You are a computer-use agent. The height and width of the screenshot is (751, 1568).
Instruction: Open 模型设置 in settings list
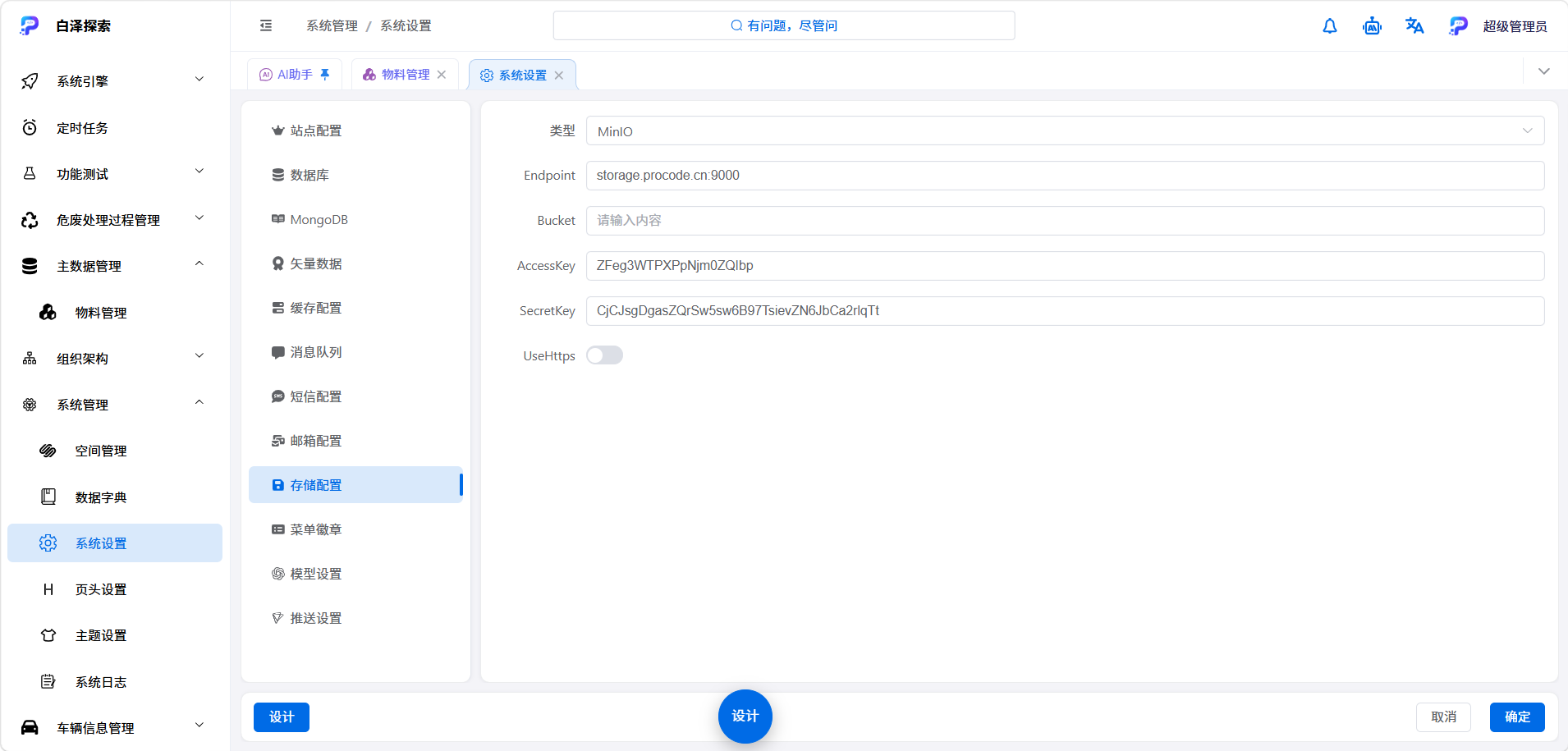coord(355,574)
